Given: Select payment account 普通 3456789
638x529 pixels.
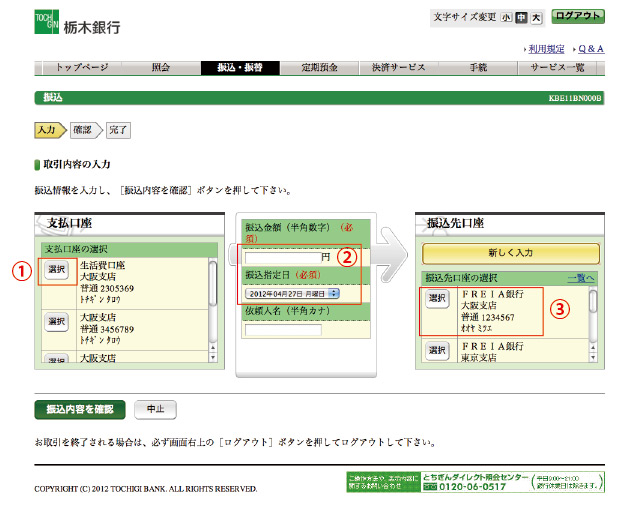Looking at the screenshot, I should pos(56,320).
